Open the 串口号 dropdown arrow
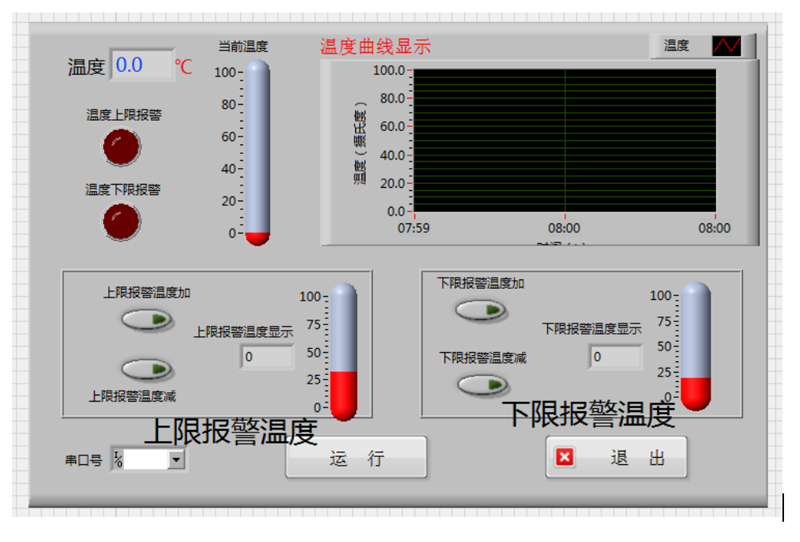 pos(176,459)
